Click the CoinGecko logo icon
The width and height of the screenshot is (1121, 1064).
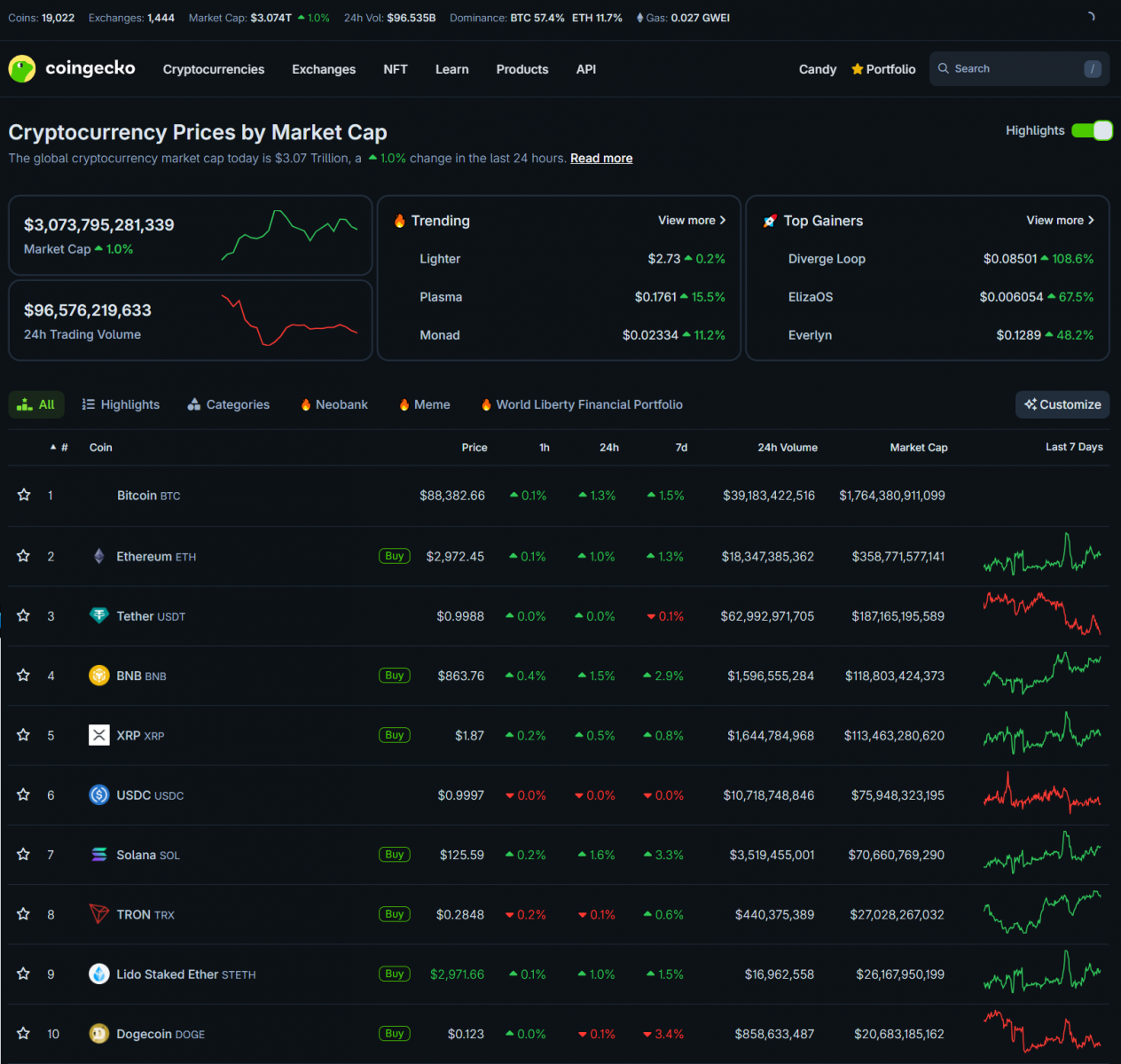coord(22,68)
